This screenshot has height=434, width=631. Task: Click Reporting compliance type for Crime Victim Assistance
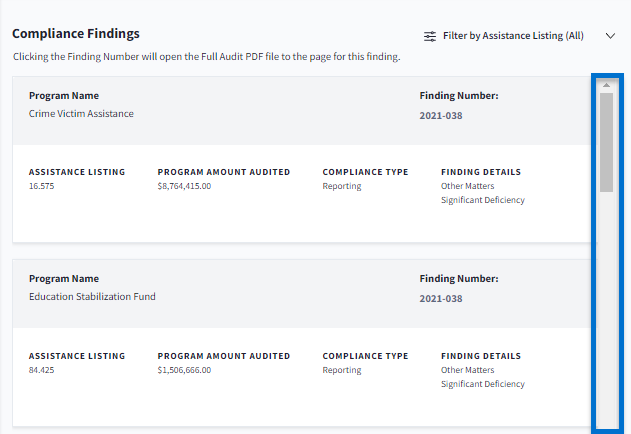click(342, 186)
